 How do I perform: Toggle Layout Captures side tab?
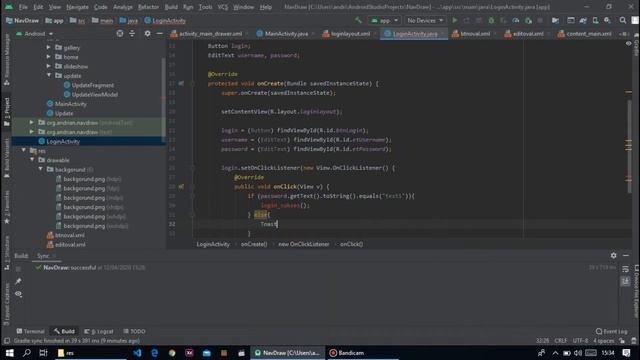(x=7, y=304)
